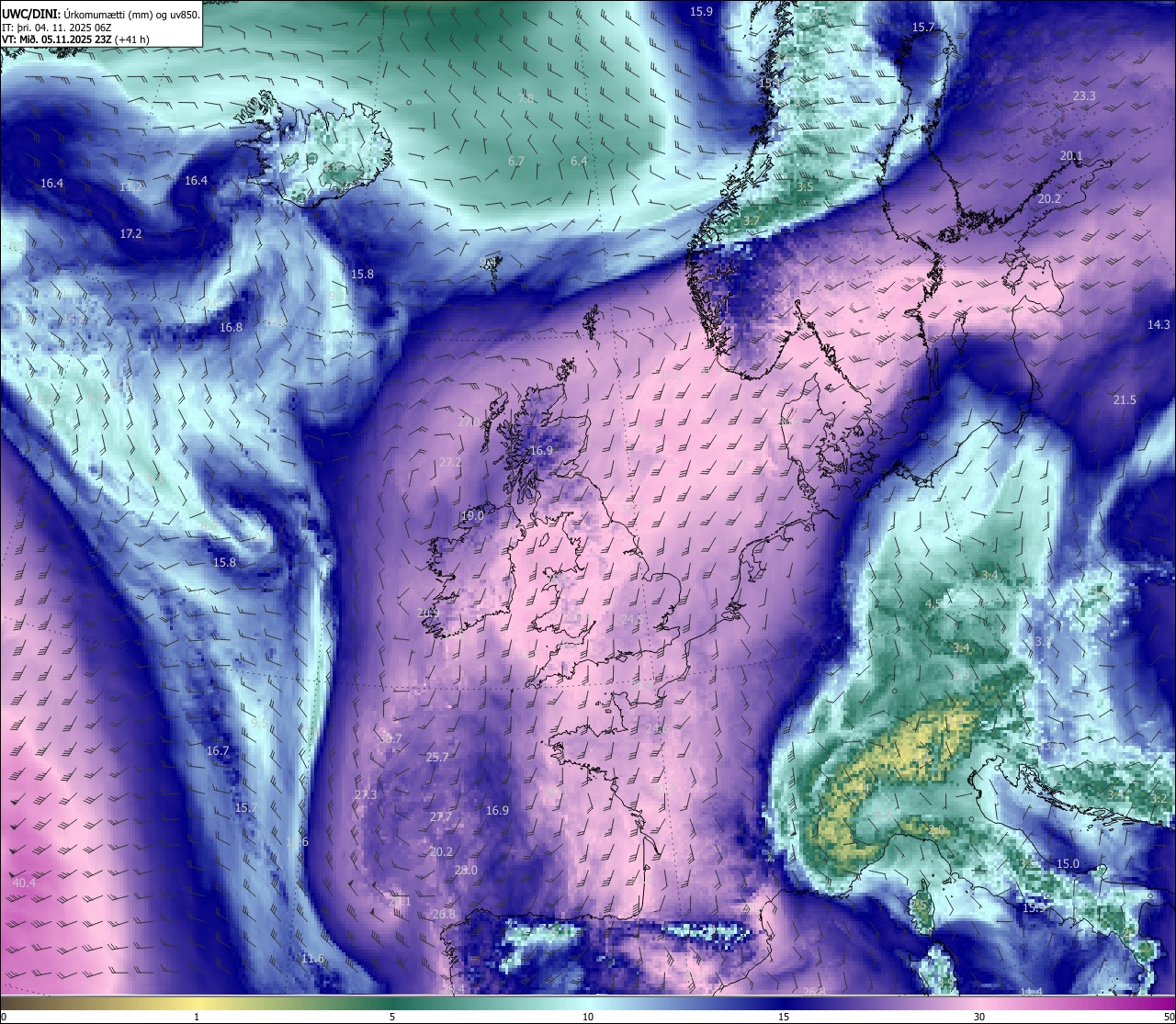
Task: Click the color scale label 50
Action: pos(1169,1017)
